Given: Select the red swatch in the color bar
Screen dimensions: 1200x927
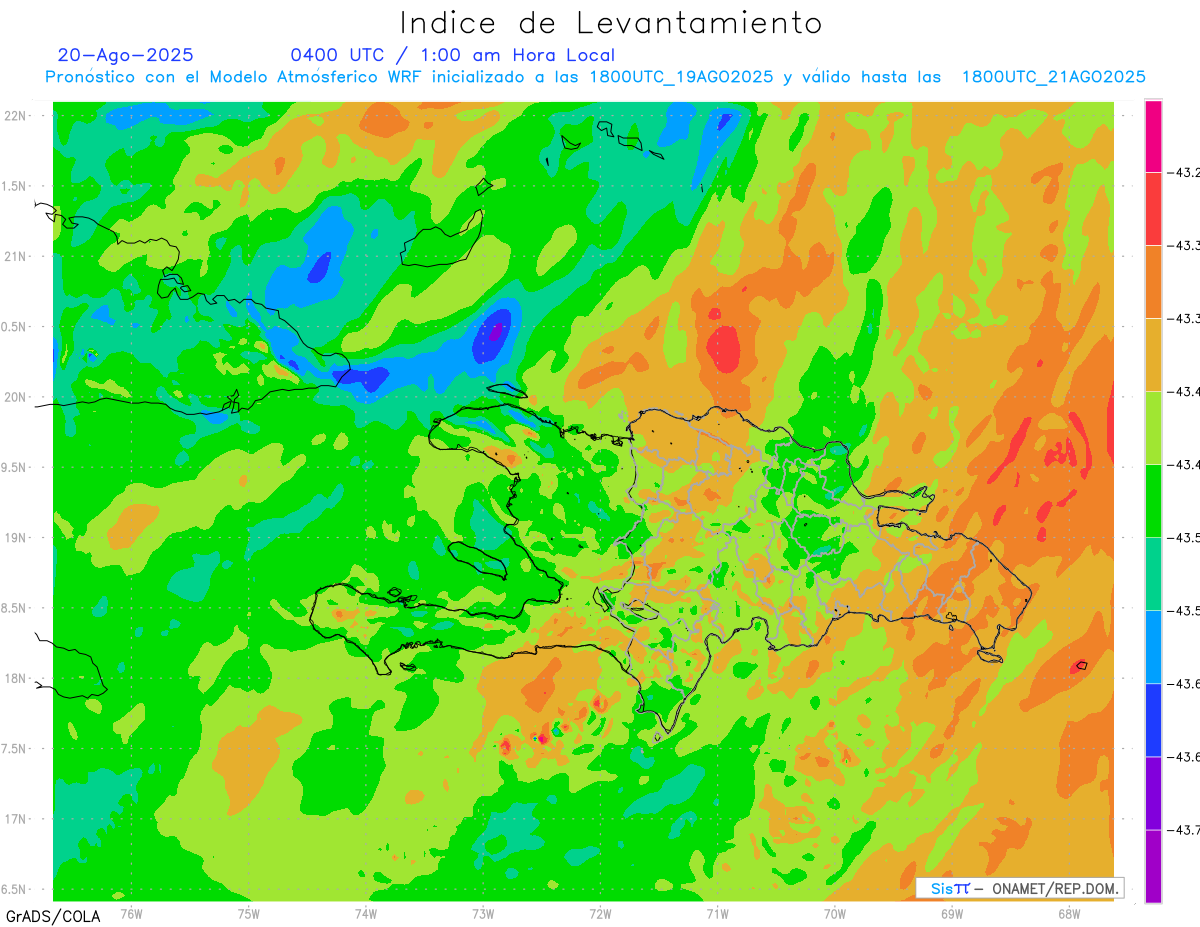Looking at the screenshot, I should pos(1153,209).
